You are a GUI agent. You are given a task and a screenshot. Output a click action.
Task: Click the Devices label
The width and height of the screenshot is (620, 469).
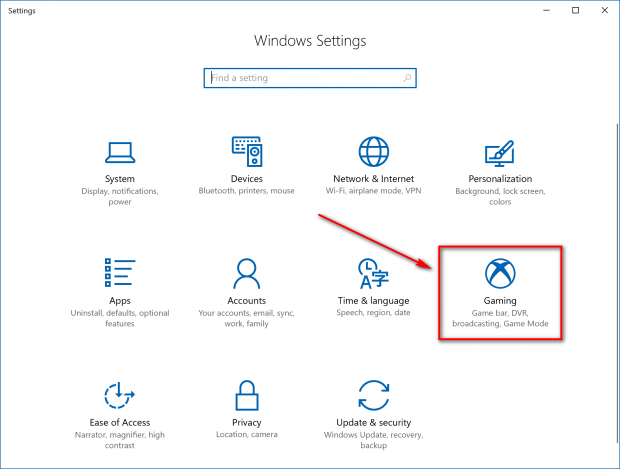pyautogui.click(x=247, y=179)
